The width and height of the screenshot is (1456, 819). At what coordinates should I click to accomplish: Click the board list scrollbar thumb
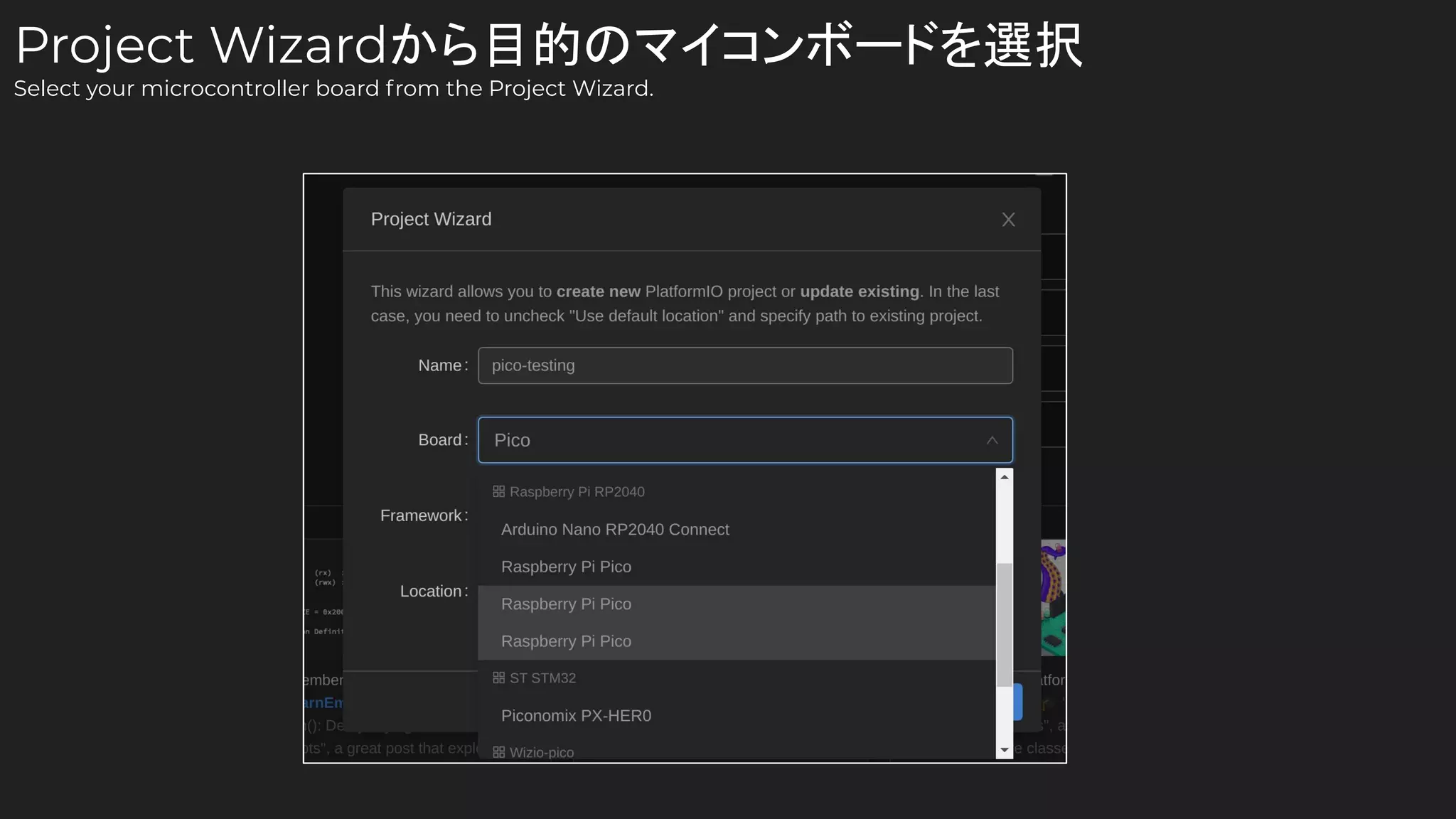coord(1005,625)
